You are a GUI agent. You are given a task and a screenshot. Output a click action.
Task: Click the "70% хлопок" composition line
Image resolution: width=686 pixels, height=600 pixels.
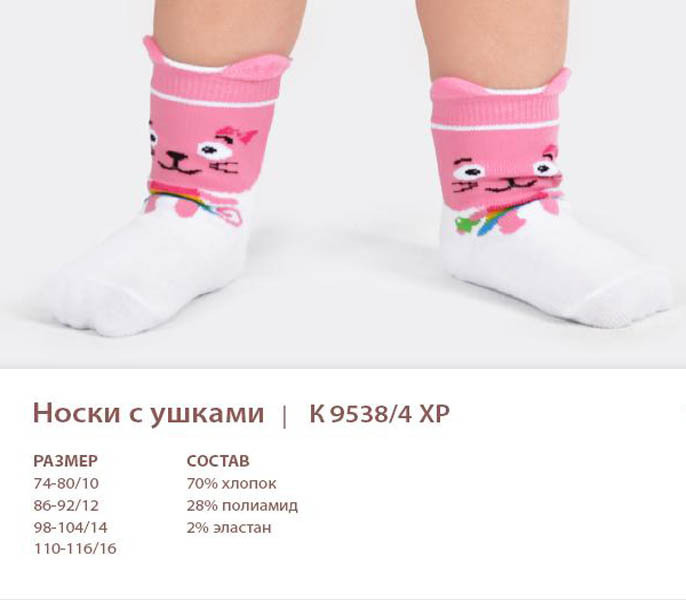[x=231, y=484]
